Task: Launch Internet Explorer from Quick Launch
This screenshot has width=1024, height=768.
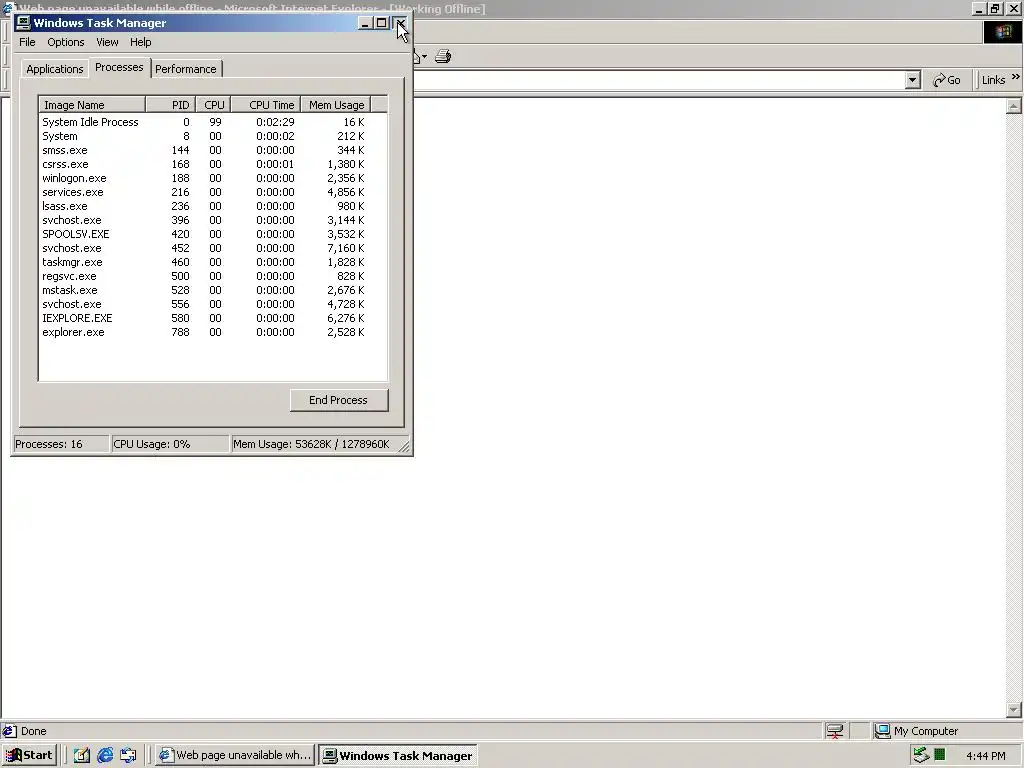Action: 104,756
